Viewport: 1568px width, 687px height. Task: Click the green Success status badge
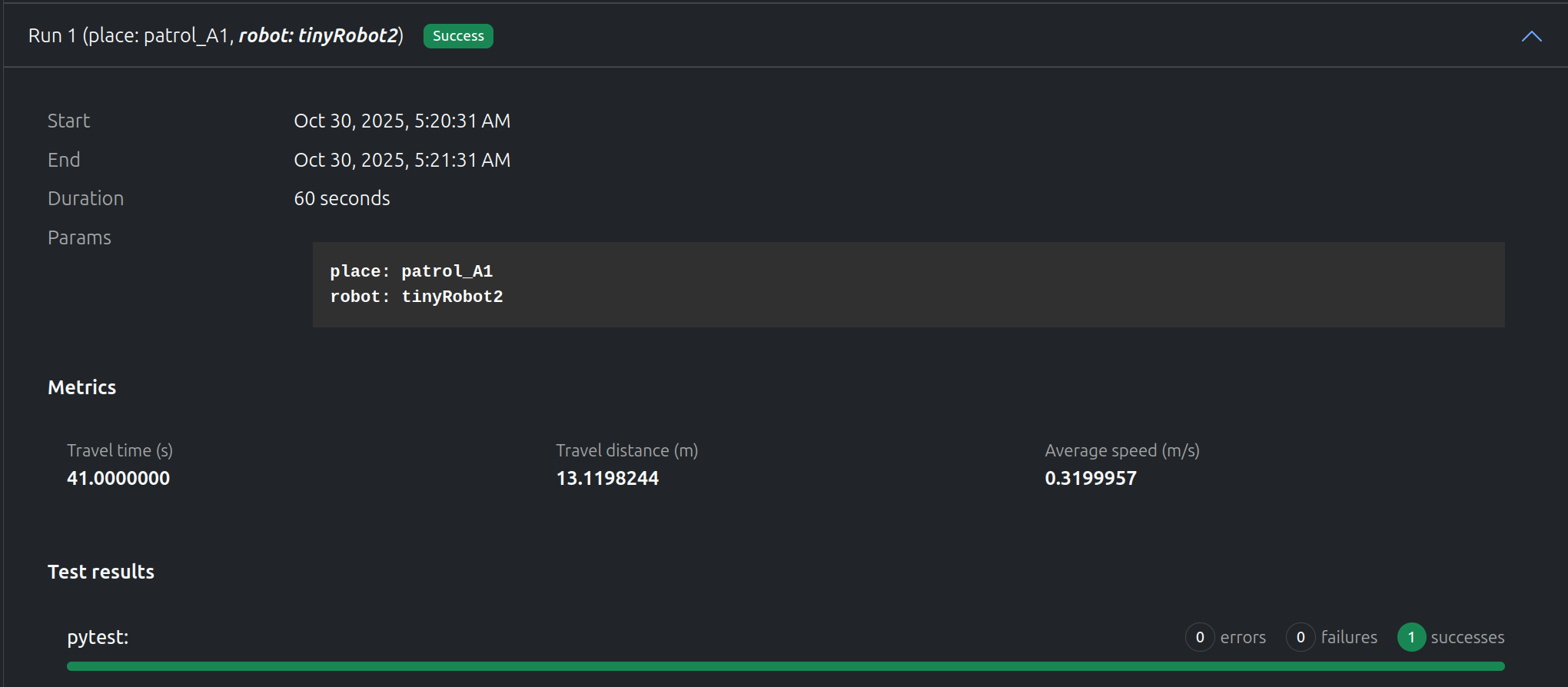pyautogui.click(x=458, y=36)
